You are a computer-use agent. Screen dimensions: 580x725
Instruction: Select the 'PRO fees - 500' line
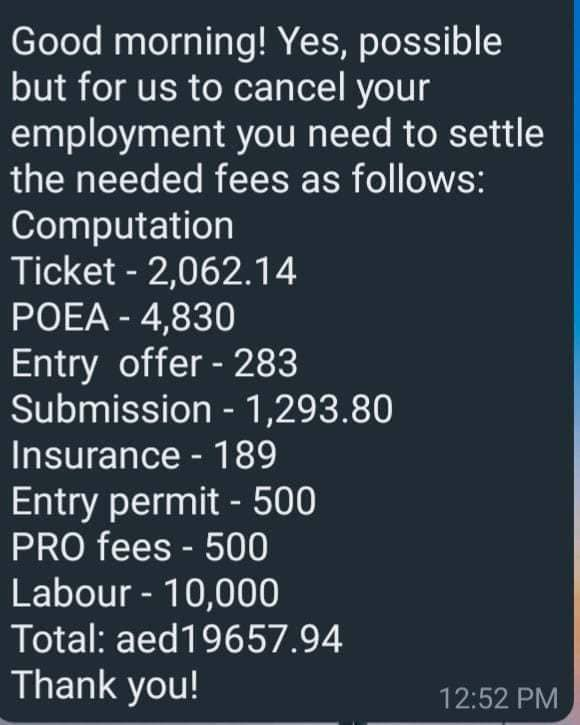pyautogui.click(x=139, y=547)
